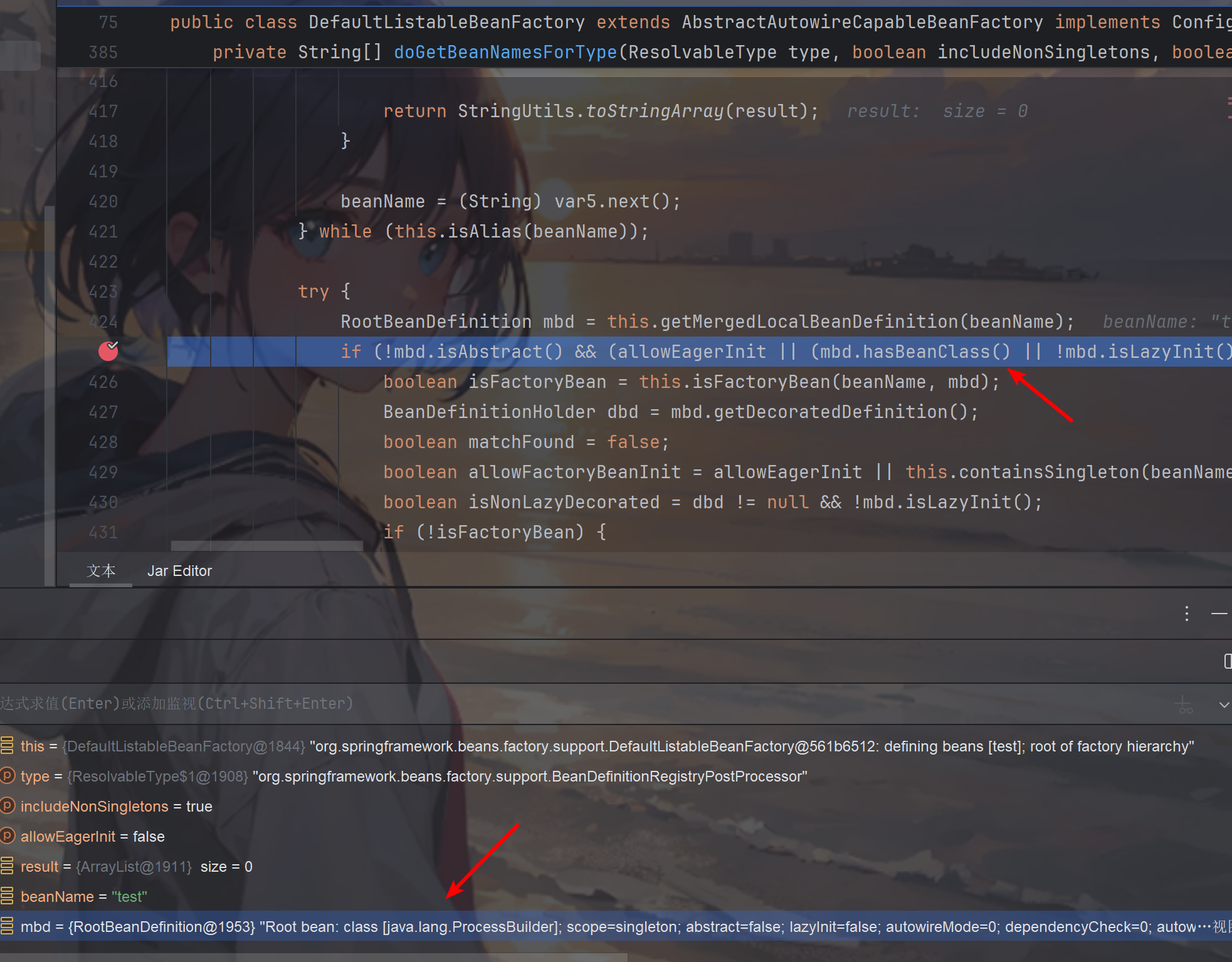Switch to the Jar Editor tab
The width and height of the screenshot is (1232, 962).
tap(179, 571)
